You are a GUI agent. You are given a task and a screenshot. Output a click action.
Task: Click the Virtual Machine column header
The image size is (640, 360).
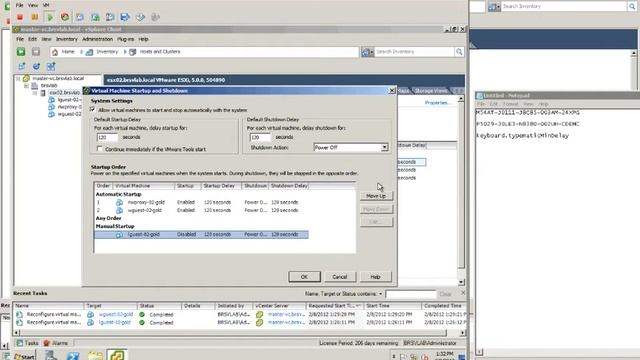pos(143,186)
